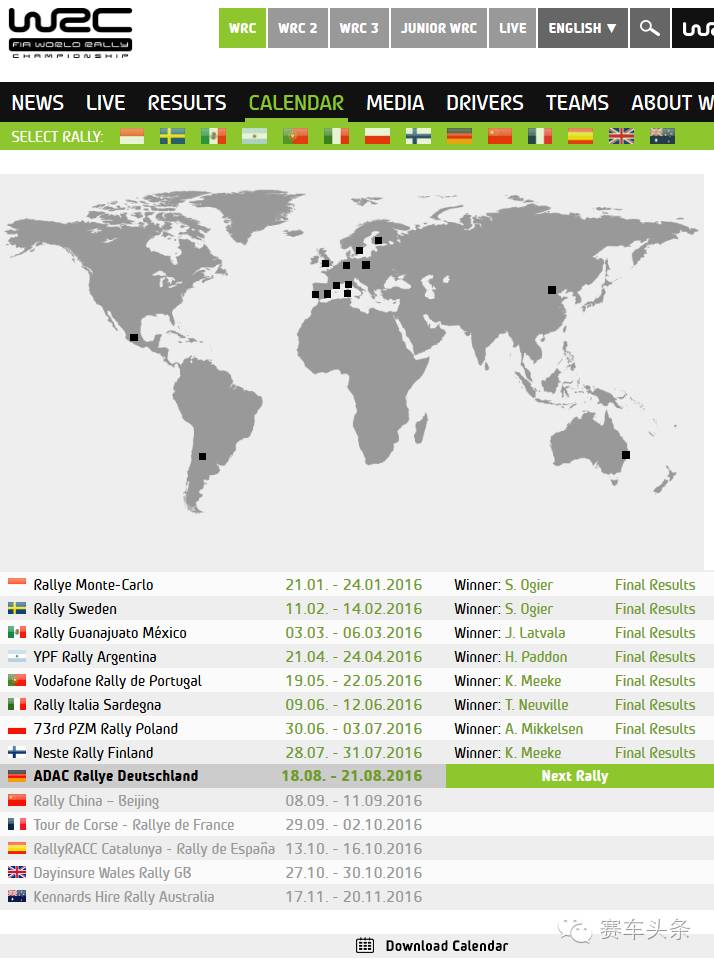Viewport: 714px width, 965px height.
Task: Open the DRIVERS menu
Action: click(x=485, y=103)
